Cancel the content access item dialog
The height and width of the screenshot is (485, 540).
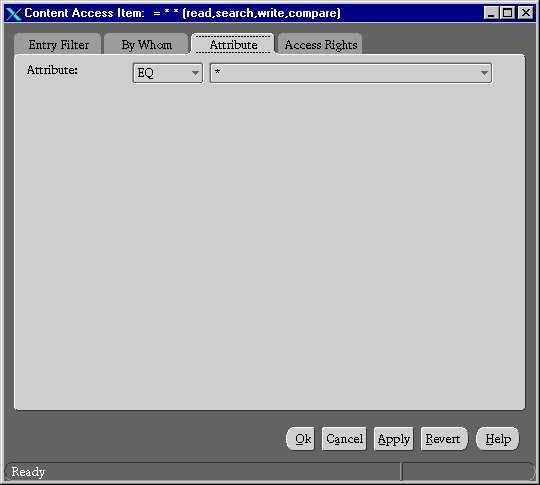pyautogui.click(x=344, y=439)
